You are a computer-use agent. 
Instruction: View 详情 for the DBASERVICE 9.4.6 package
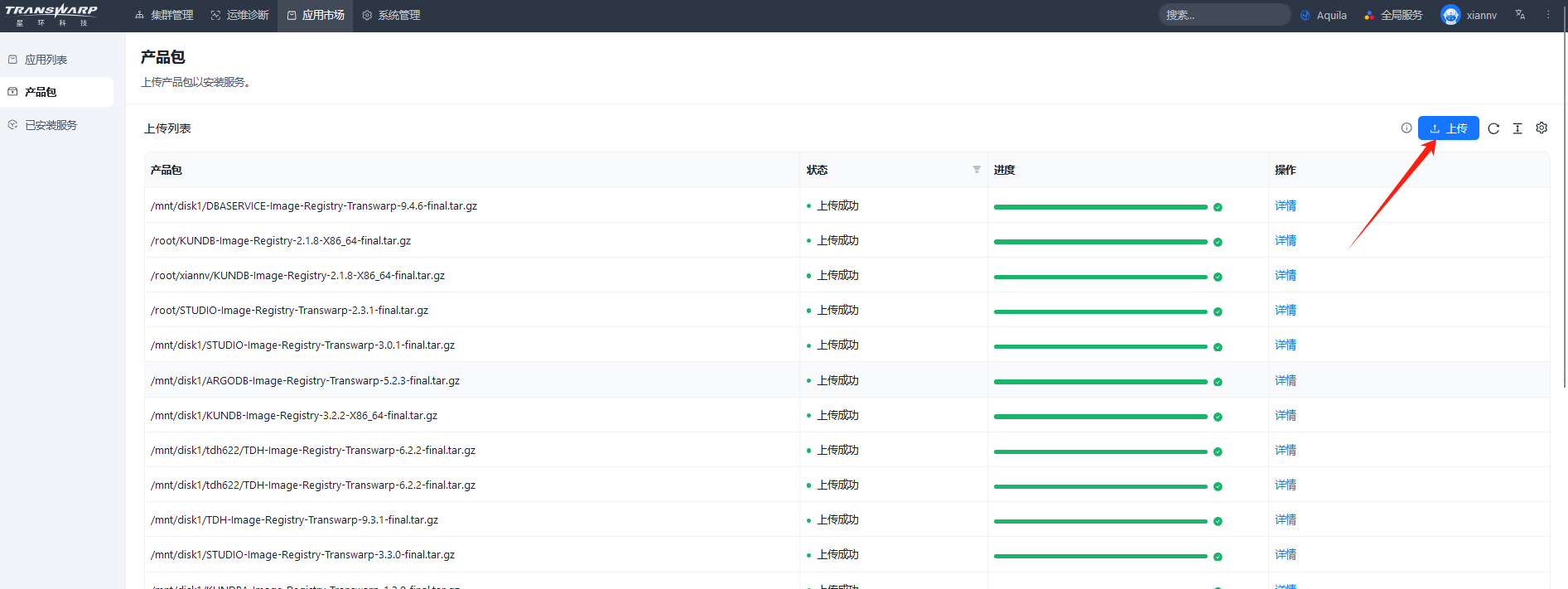tap(1286, 205)
